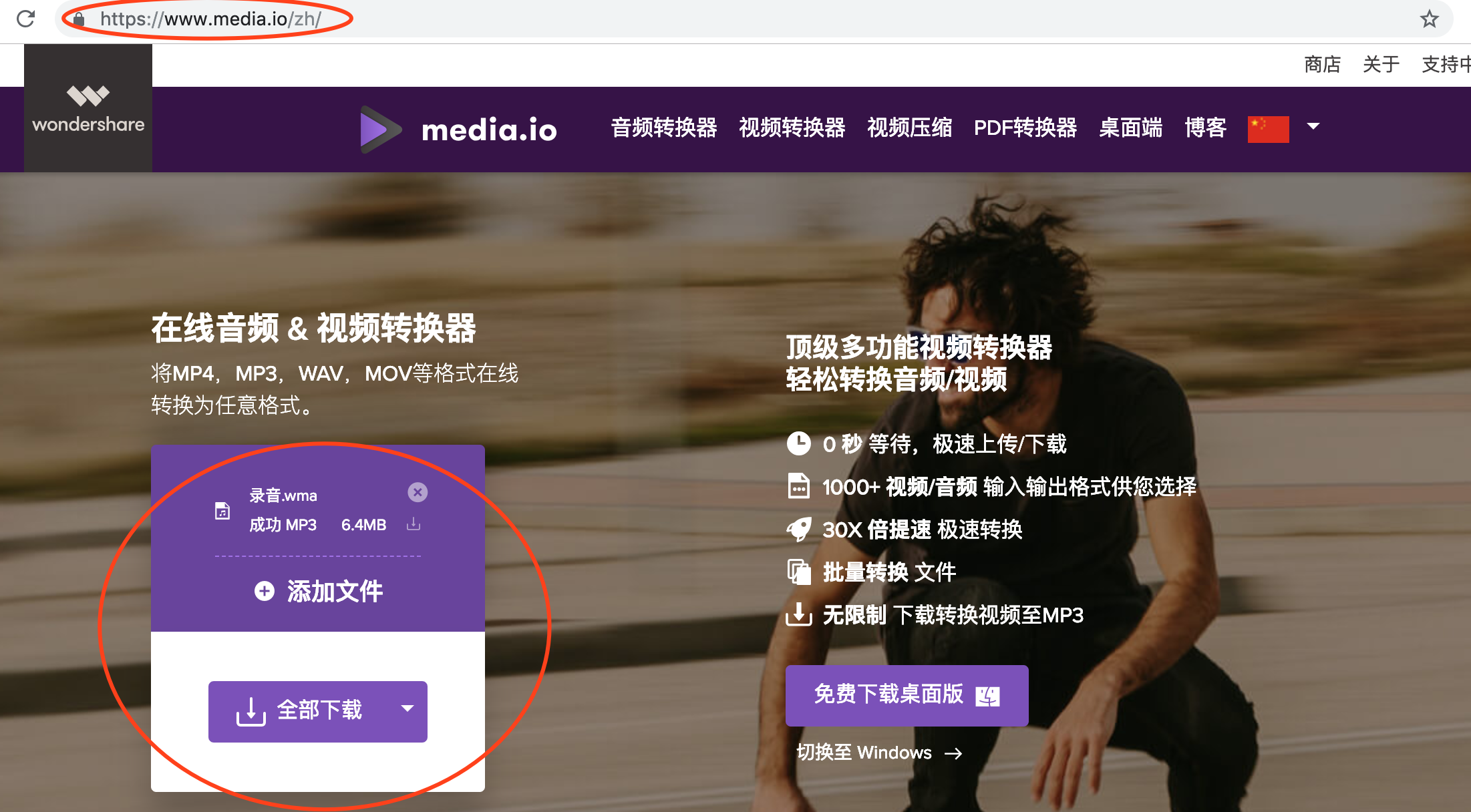Open the 桌面端 menu item
Viewport: 1471px width, 812px height.
(1130, 128)
